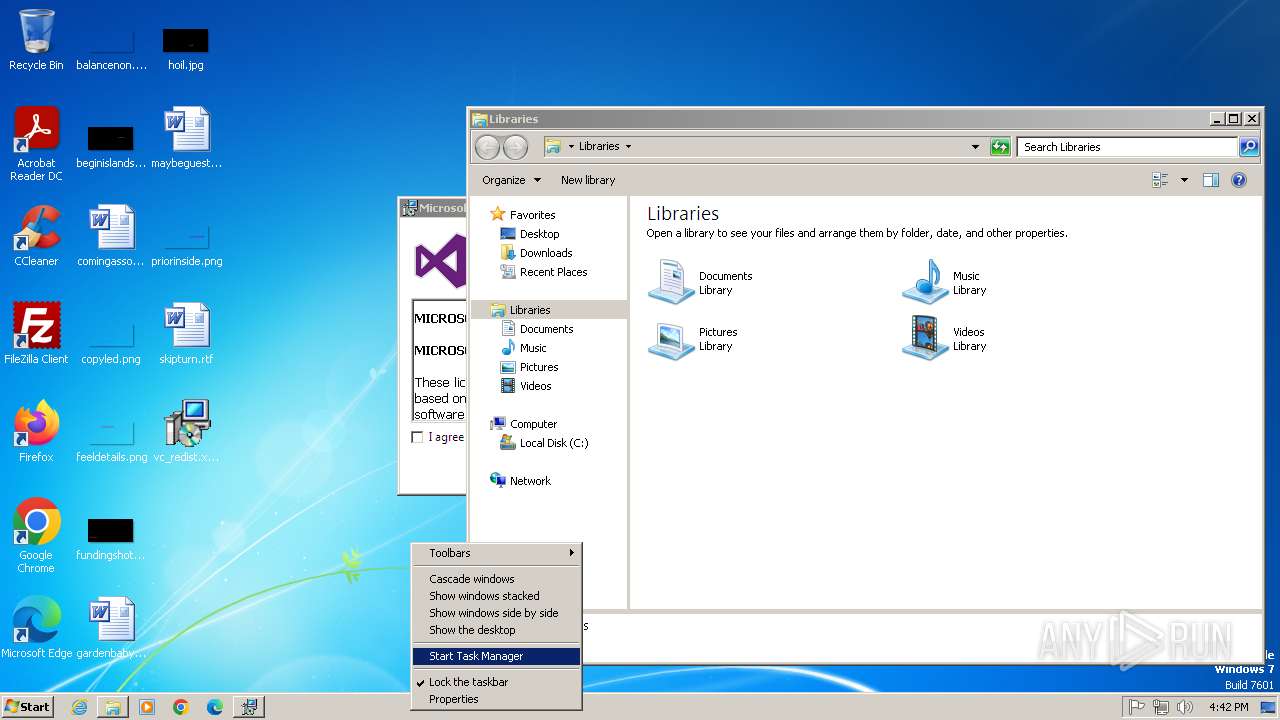Open Videos Library in main pane
The width and height of the screenshot is (1280, 720).
click(945, 338)
